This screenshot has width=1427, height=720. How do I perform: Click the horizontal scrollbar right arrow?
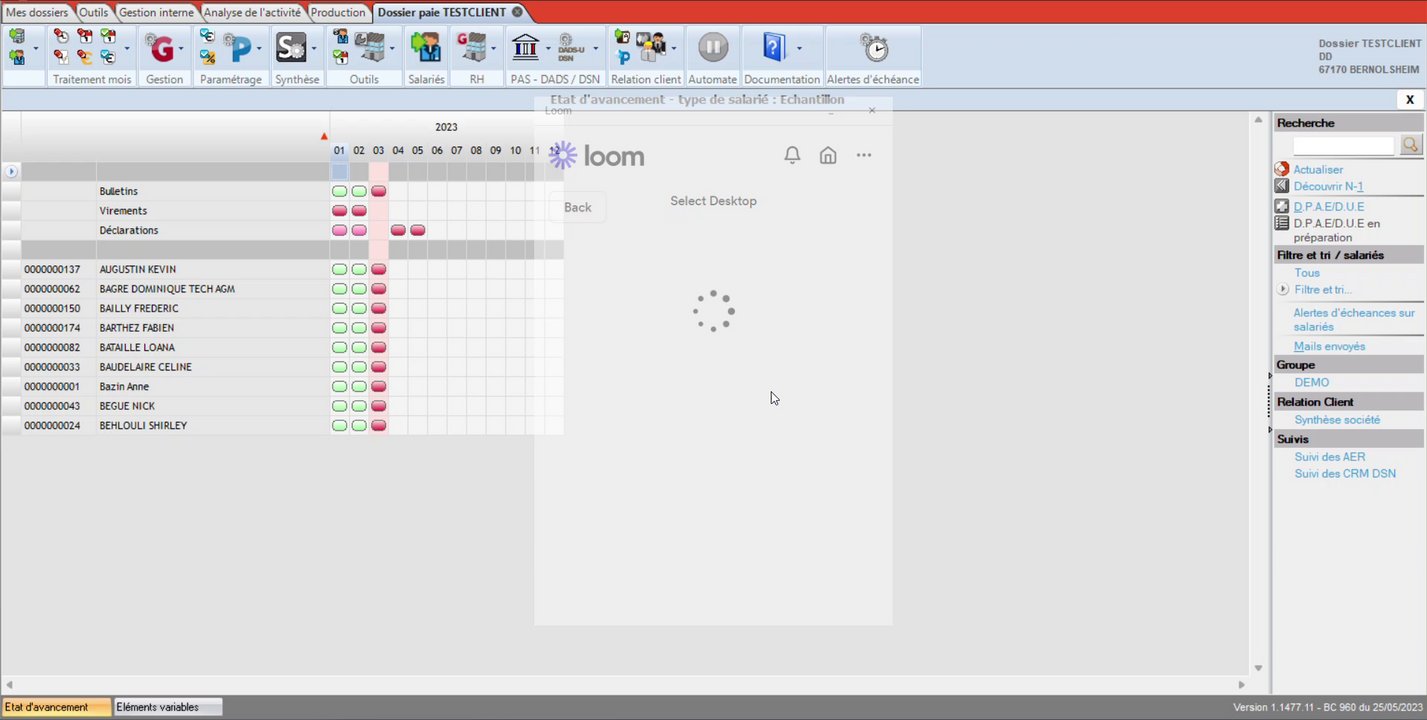point(1242,685)
